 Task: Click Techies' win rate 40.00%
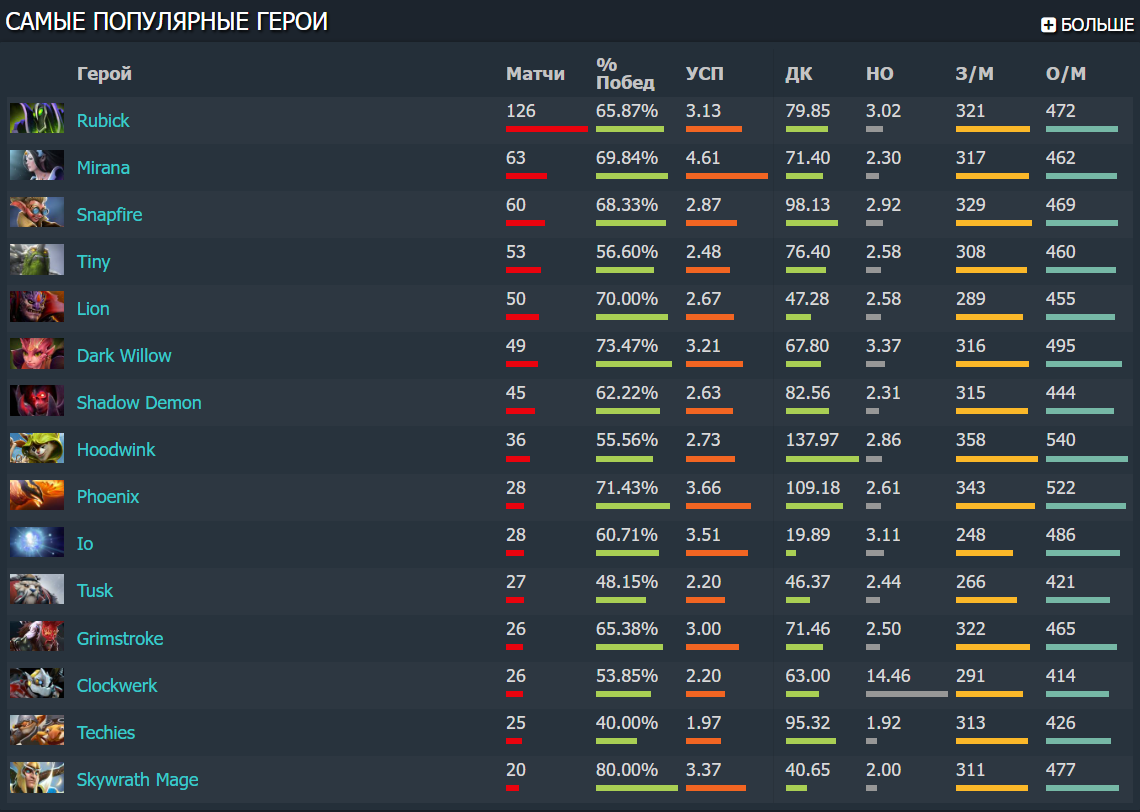point(627,723)
